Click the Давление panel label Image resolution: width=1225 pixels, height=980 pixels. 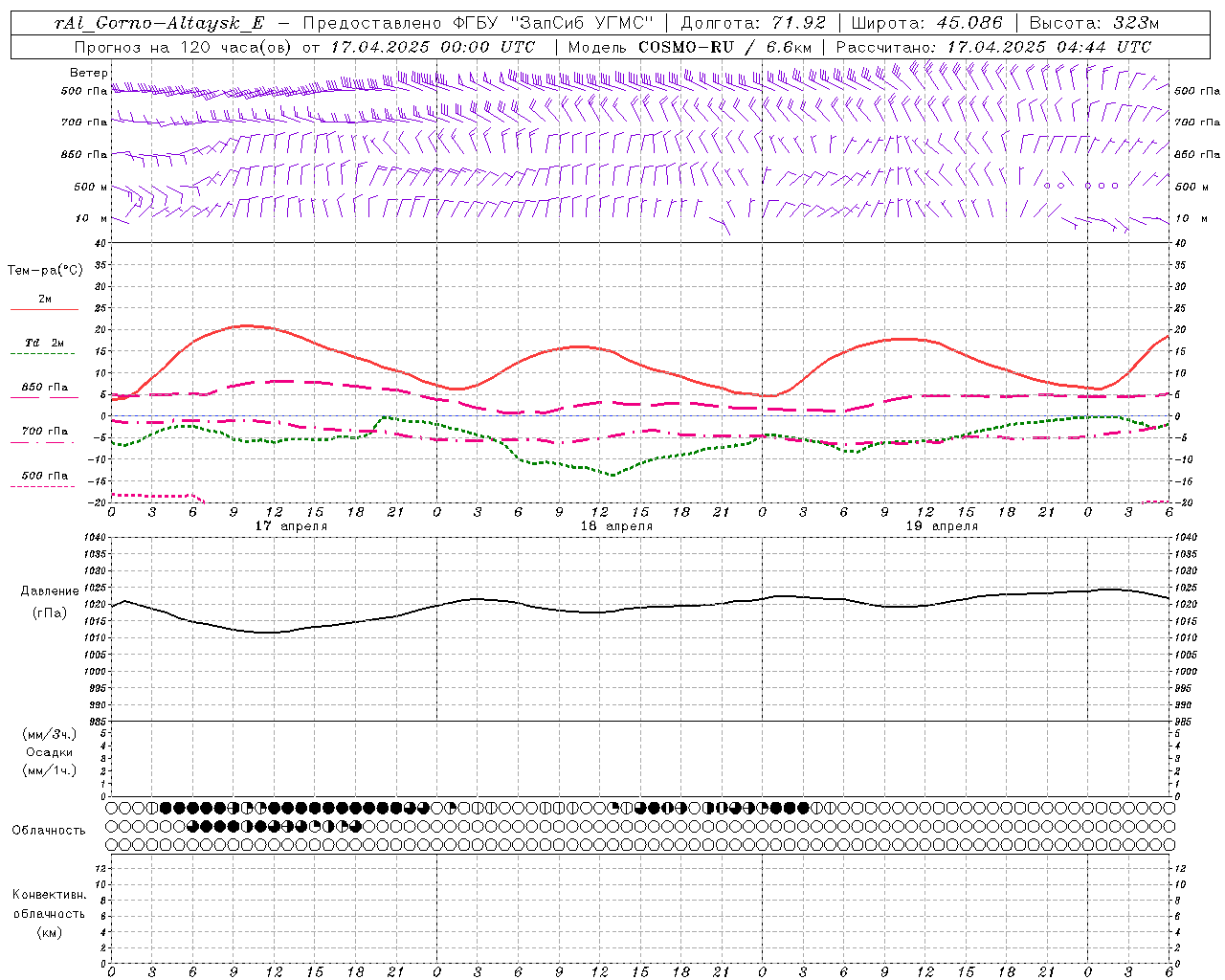click(x=50, y=591)
